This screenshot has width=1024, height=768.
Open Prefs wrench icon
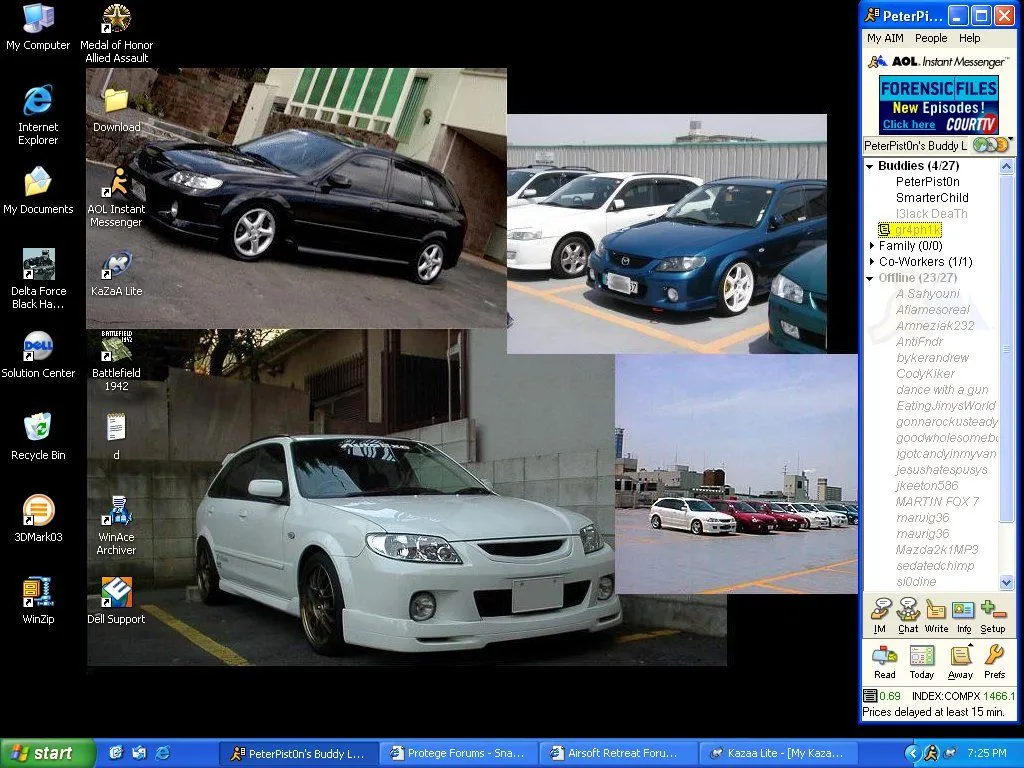(x=994, y=661)
